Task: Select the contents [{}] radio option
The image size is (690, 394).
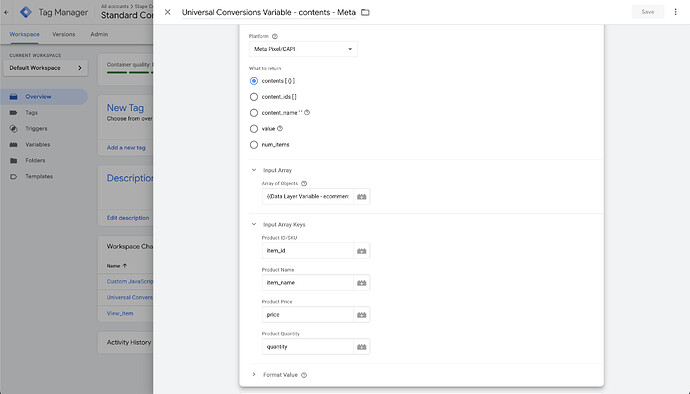Action: (254, 81)
